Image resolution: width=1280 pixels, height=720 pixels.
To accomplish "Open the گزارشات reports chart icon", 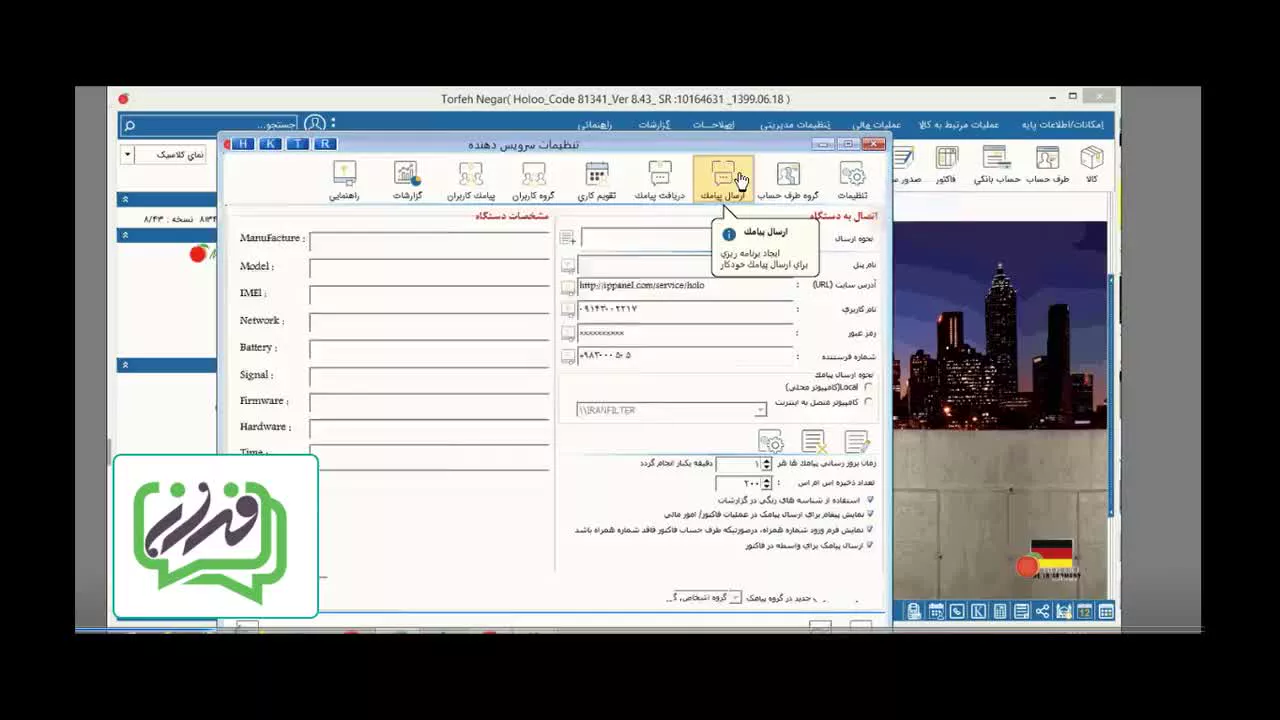I will (407, 181).
